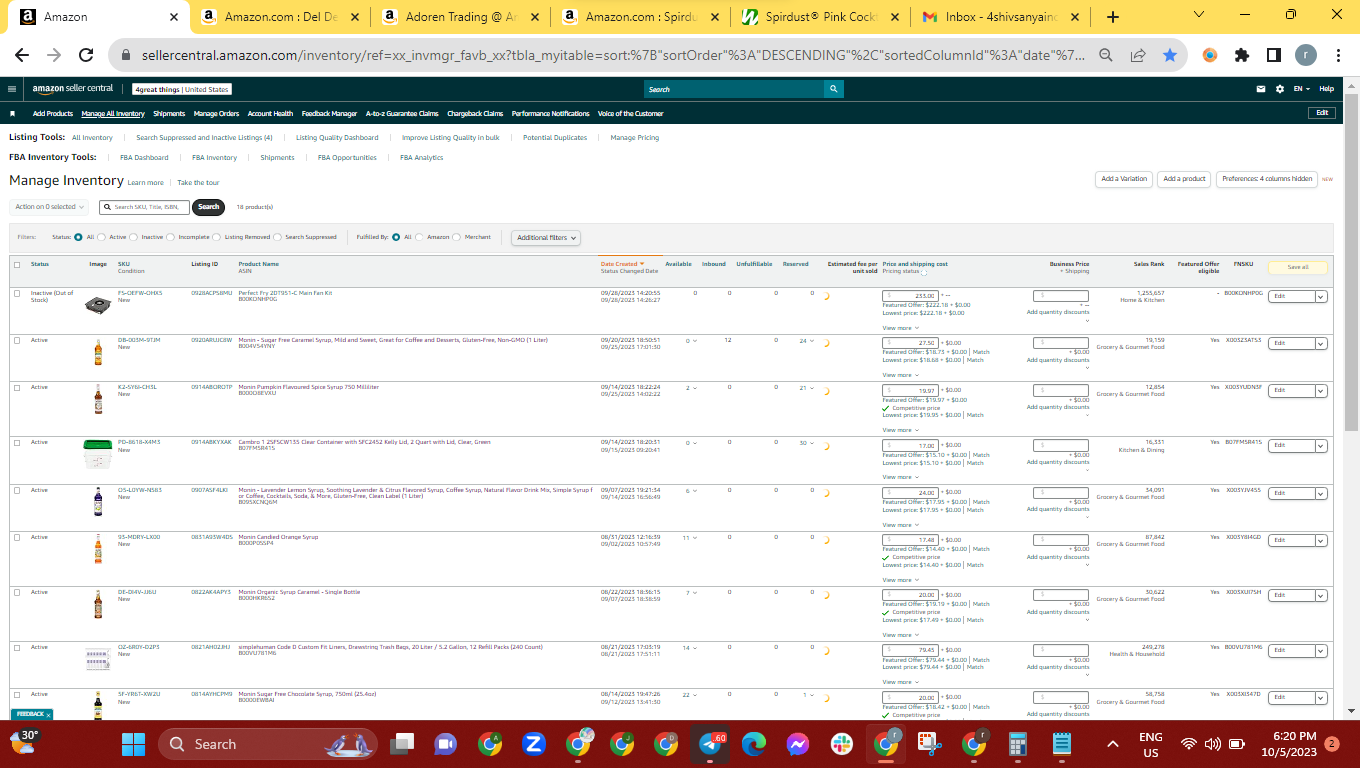Open Manage Orders in the nav menu
1360x768 pixels.
[x=216, y=114]
